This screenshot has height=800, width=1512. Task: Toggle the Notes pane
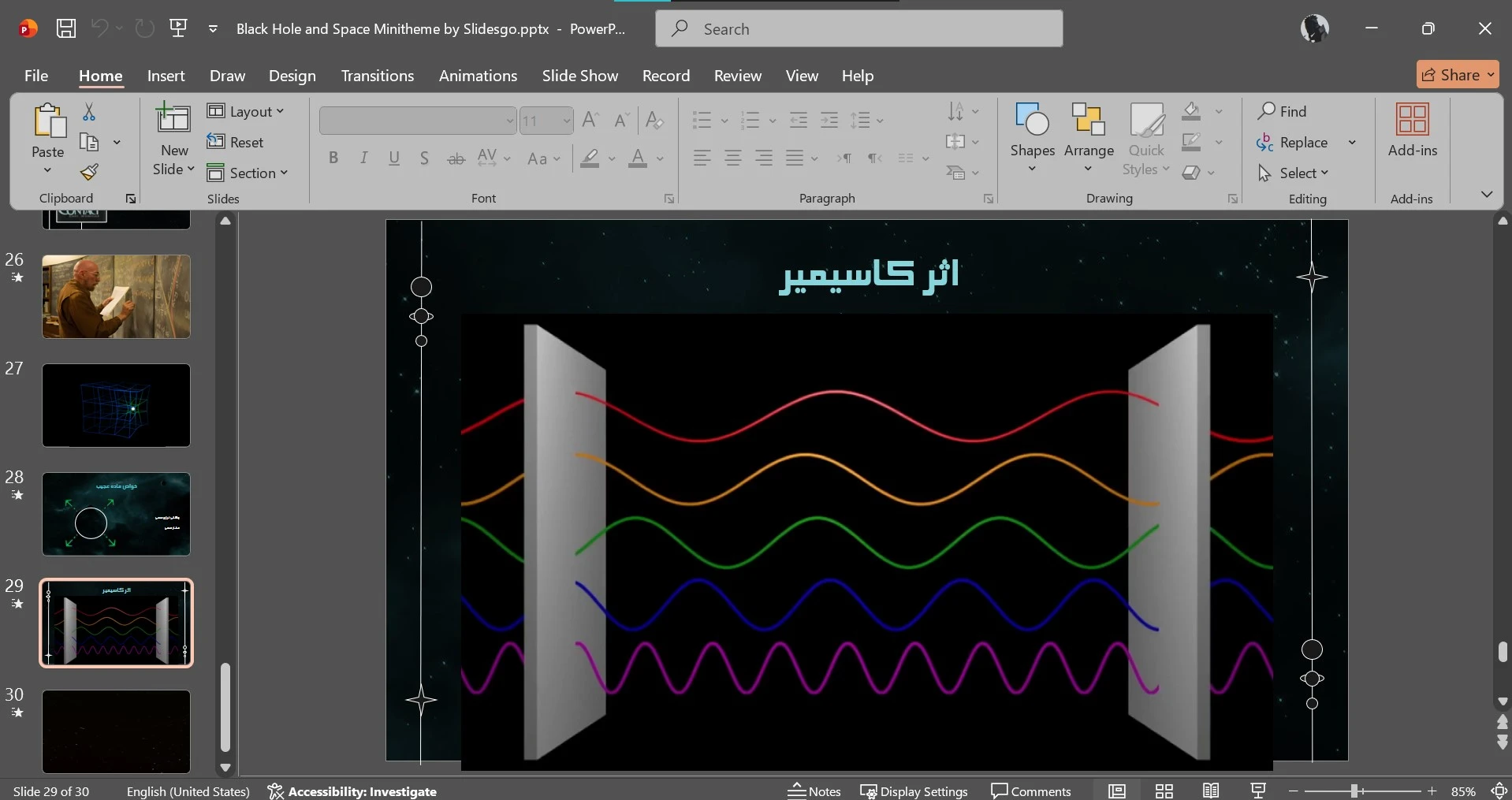[814, 791]
